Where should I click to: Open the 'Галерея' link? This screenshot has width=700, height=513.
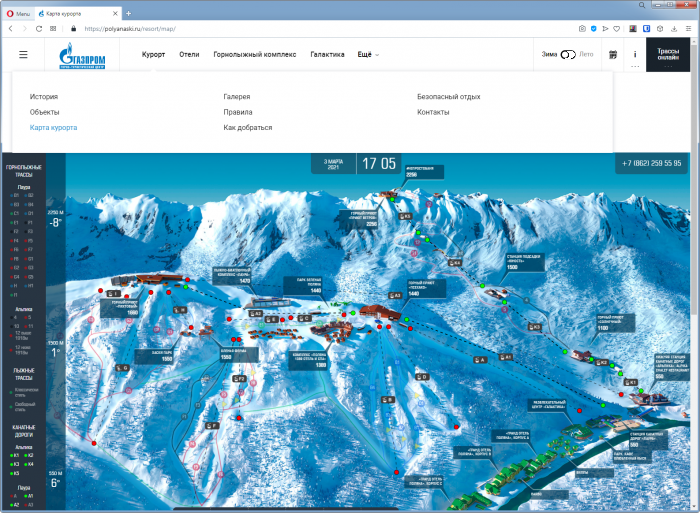coord(237,96)
